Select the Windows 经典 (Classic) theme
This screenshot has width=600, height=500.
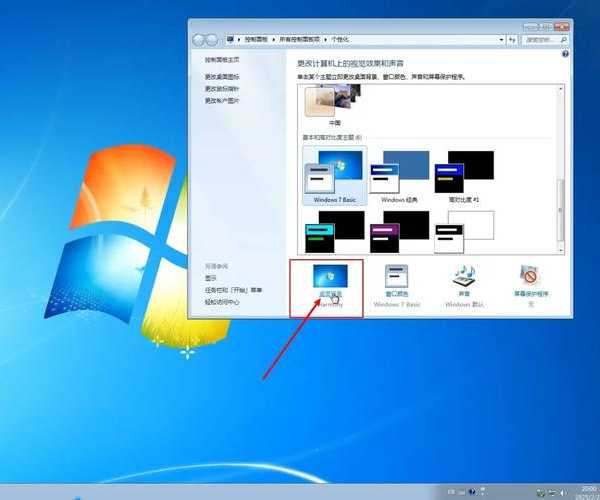[x=399, y=176]
